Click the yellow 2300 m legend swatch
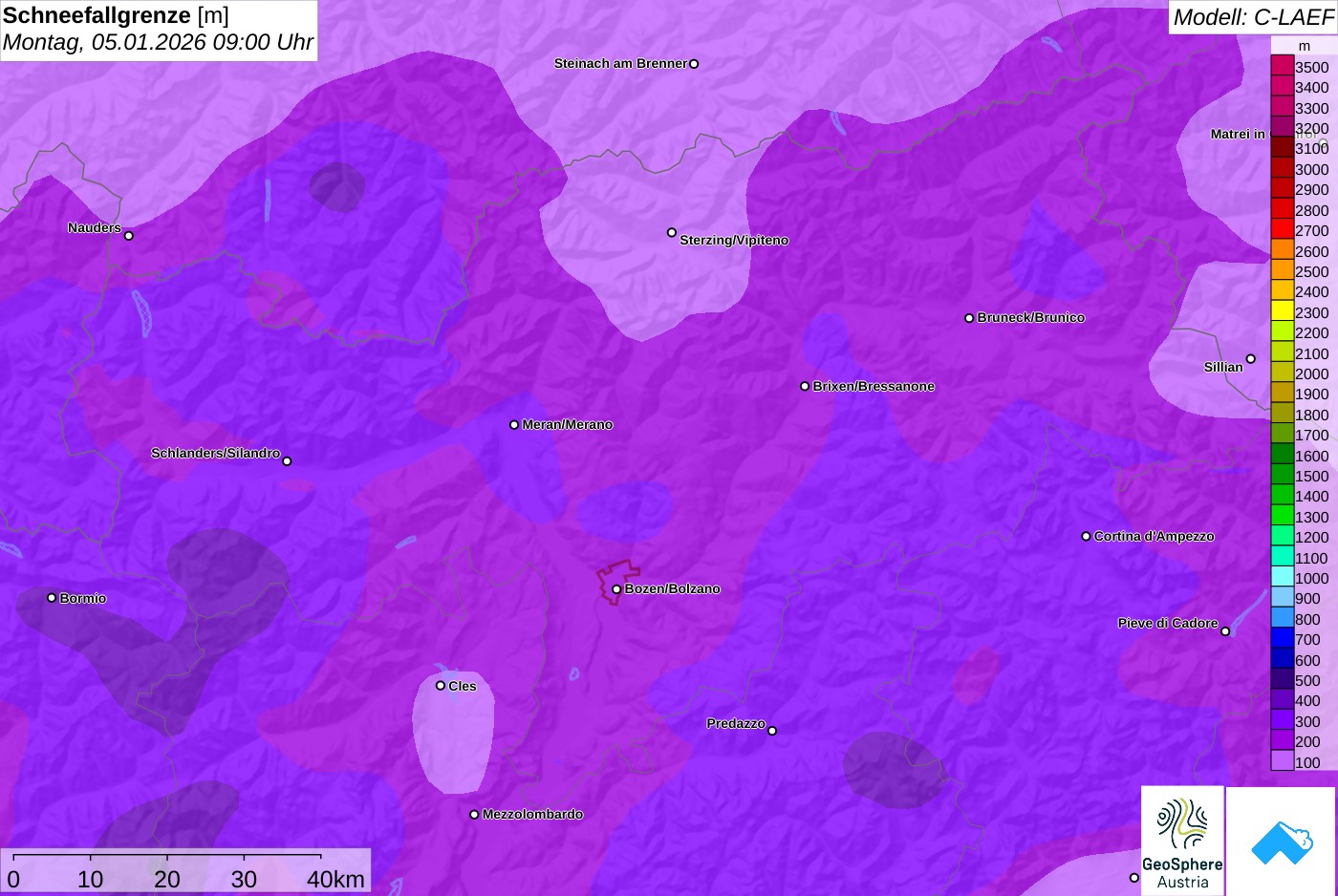Image resolution: width=1338 pixels, height=896 pixels. 1282,311
